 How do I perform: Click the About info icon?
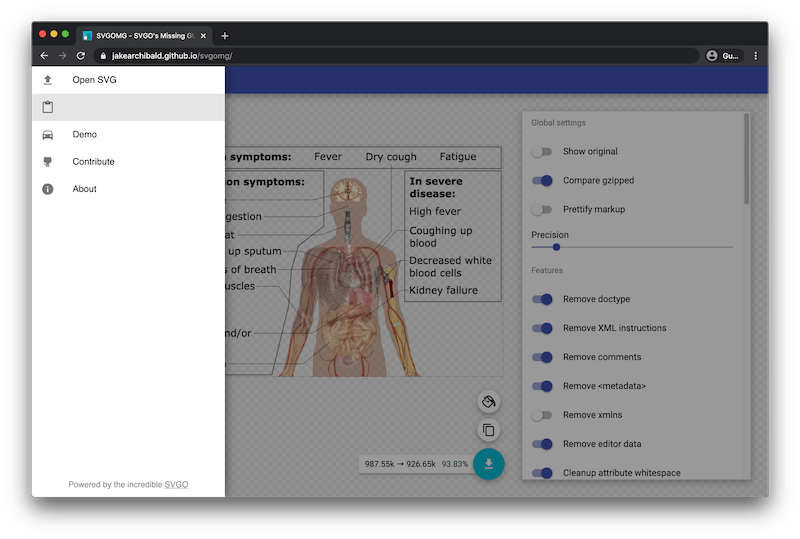pyautogui.click(x=47, y=189)
